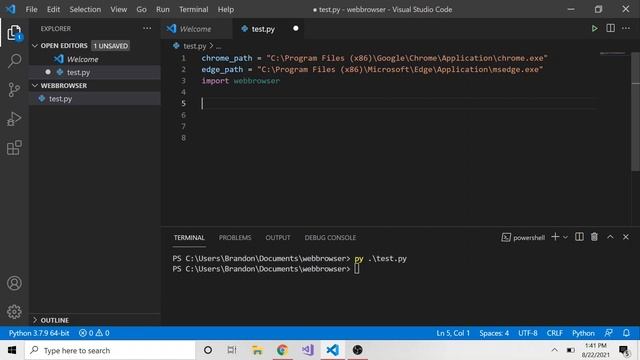Open the Accounts menu icon
Image resolution: width=640 pixels, height=360 pixels.
[14, 283]
